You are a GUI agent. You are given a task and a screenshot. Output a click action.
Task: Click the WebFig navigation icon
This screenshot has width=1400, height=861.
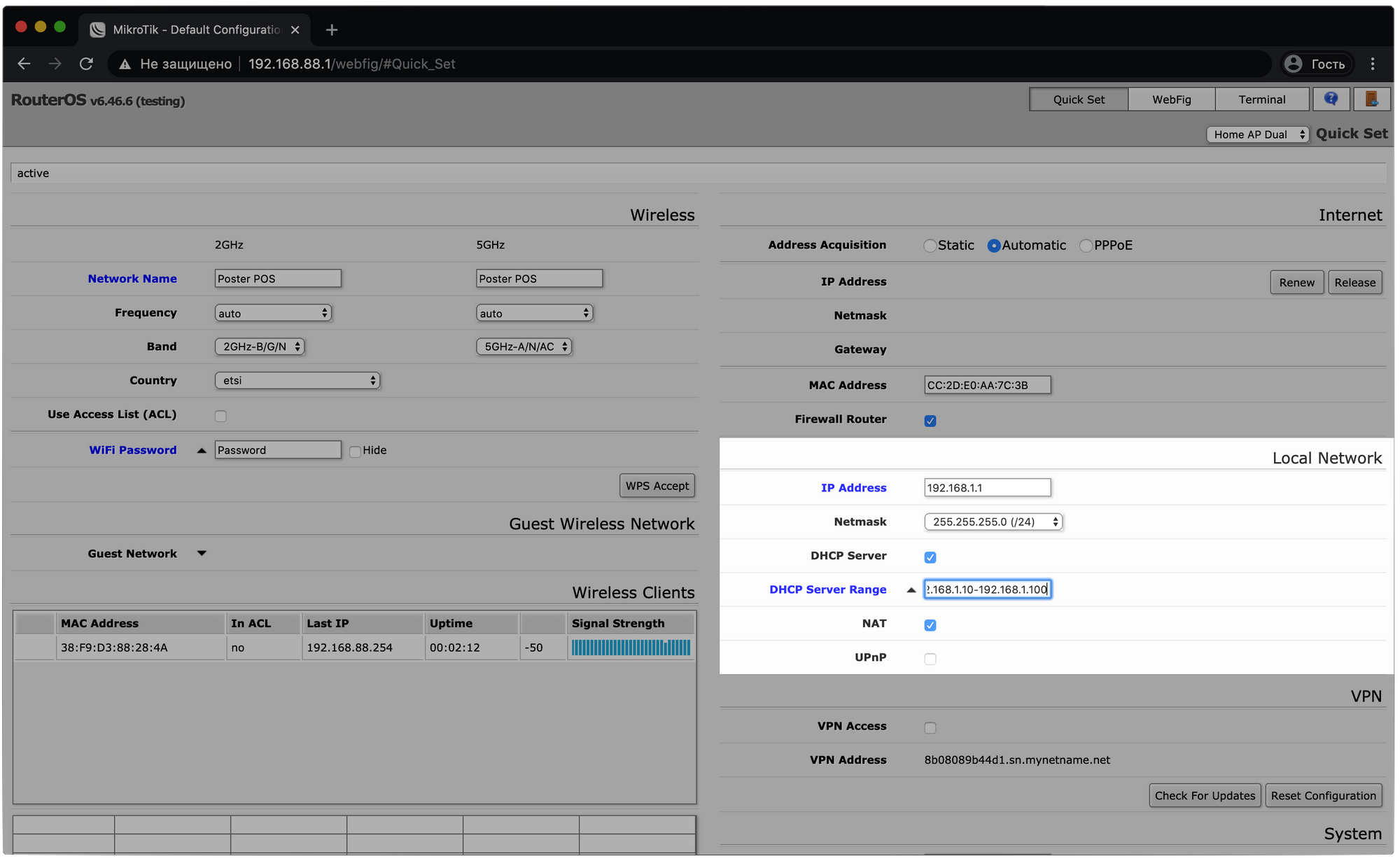1172,99
